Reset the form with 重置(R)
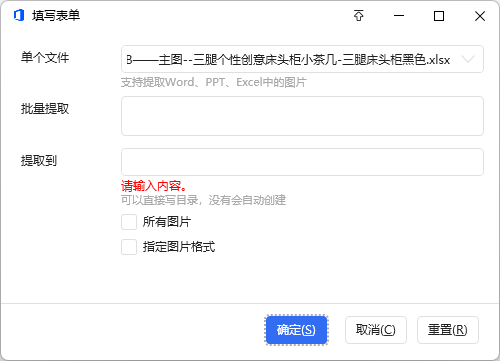Screen dimensions: 500x361 coord(448,330)
